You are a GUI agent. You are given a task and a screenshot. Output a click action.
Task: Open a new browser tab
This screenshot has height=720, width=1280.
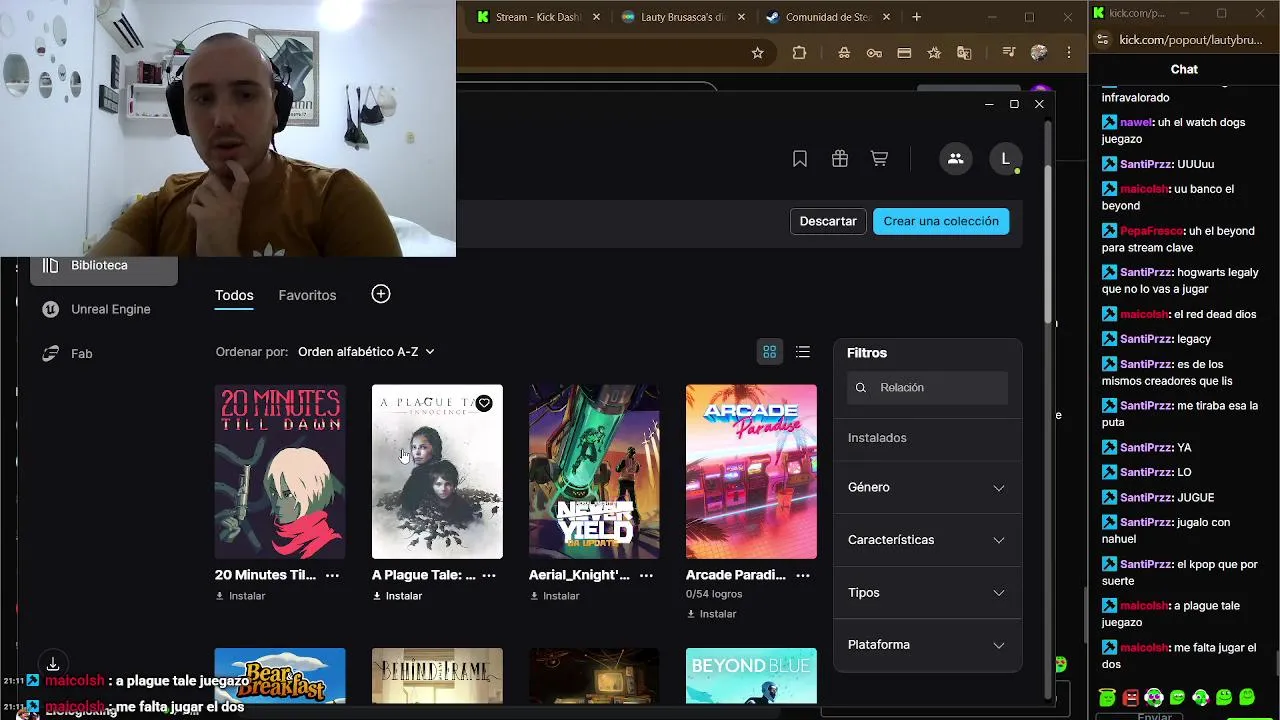(916, 17)
